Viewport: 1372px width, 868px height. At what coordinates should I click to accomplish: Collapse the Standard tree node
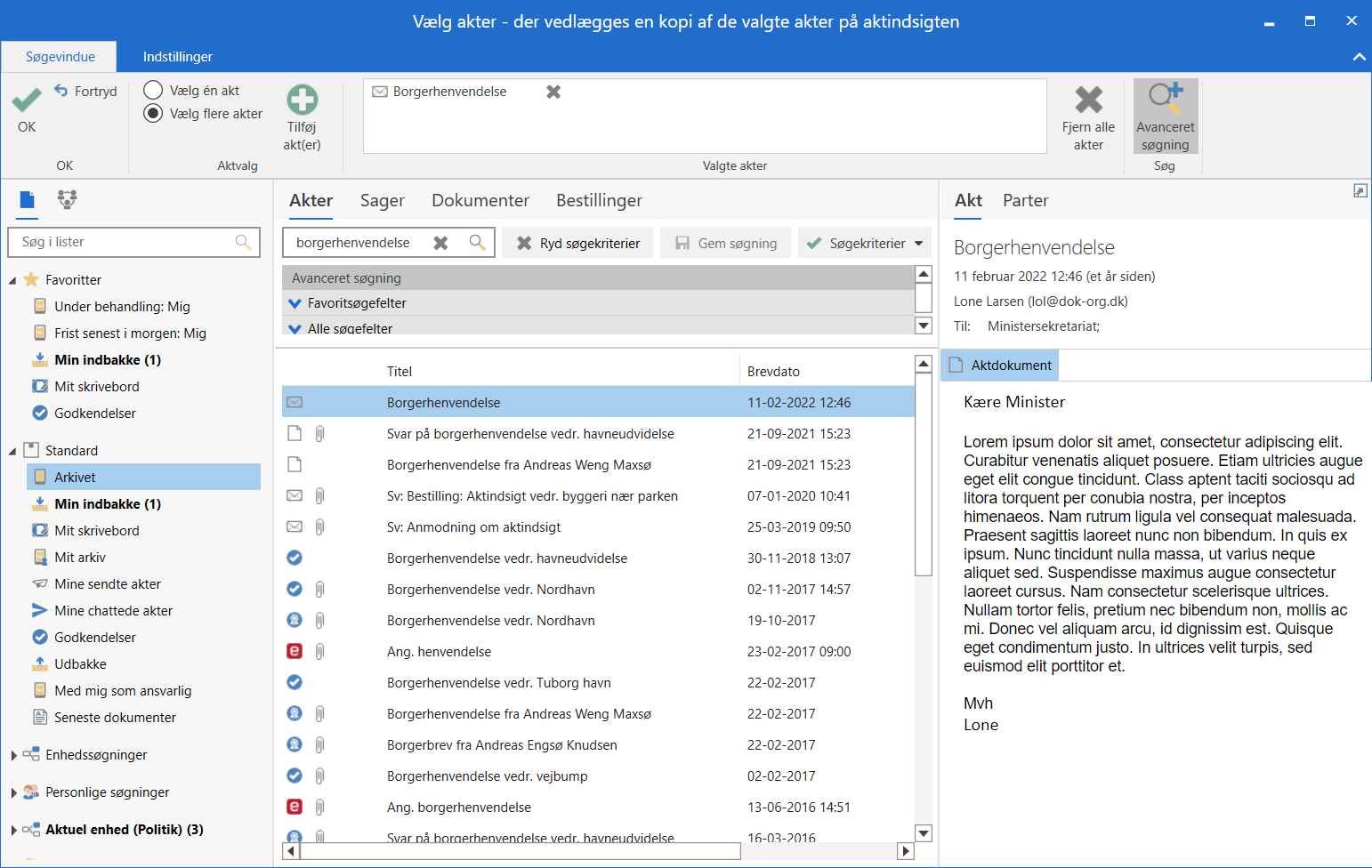(12, 451)
